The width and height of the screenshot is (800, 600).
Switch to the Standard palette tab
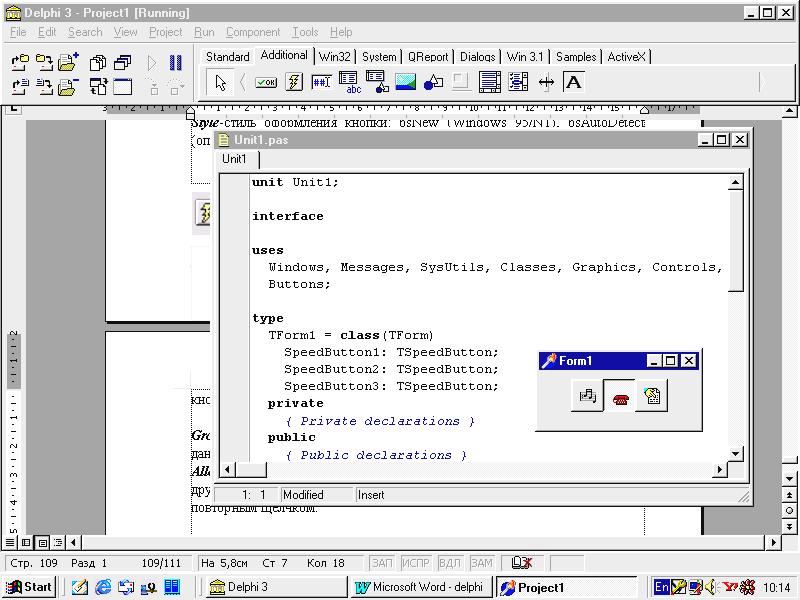(x=227, y=57)
